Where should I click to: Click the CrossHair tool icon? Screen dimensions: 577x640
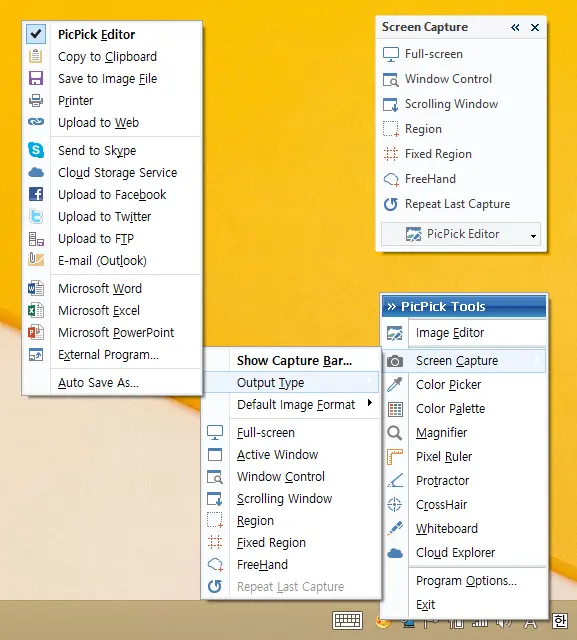(x=395, y=504)
